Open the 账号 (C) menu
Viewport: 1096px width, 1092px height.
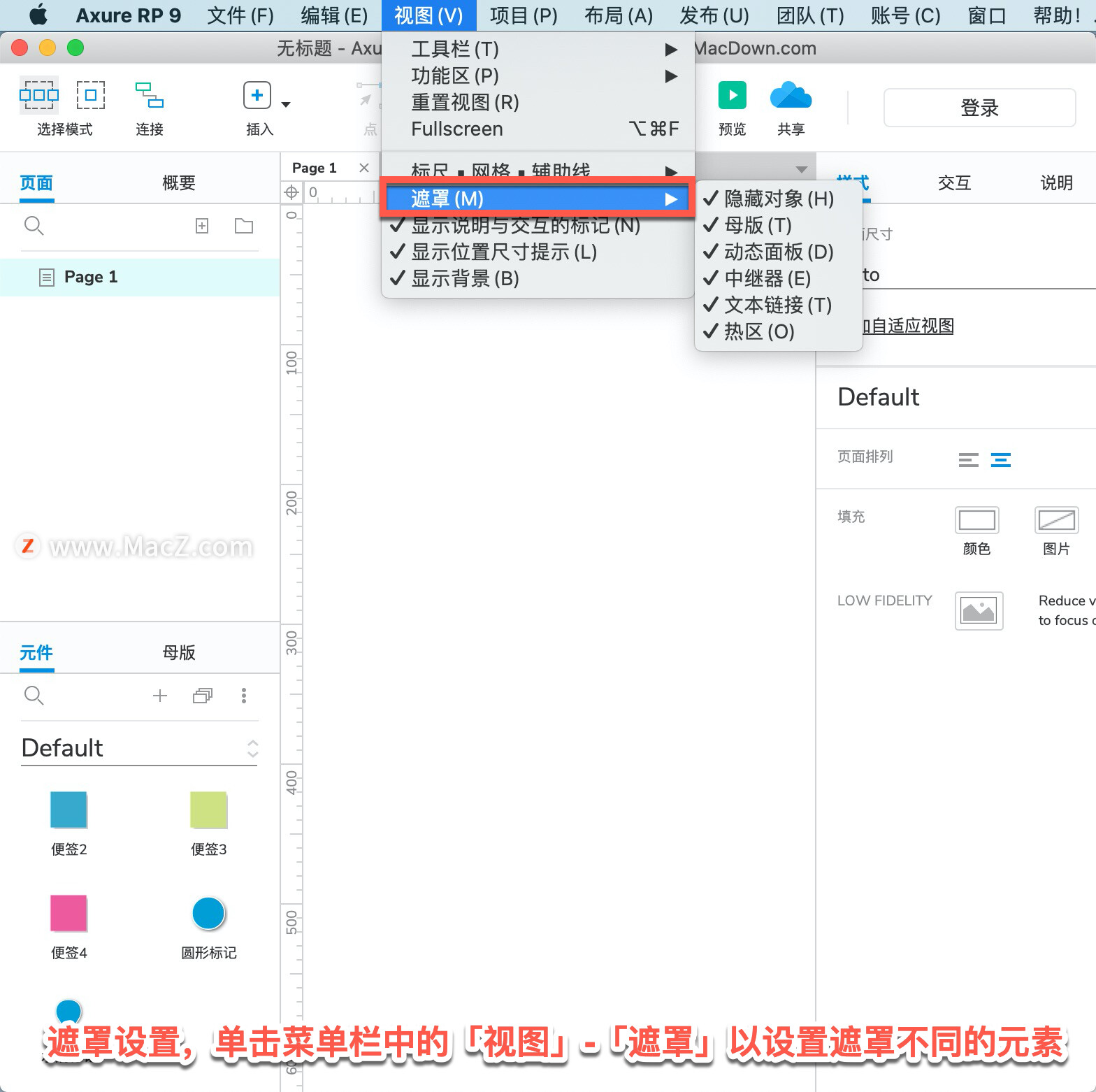tap(905, 15)
